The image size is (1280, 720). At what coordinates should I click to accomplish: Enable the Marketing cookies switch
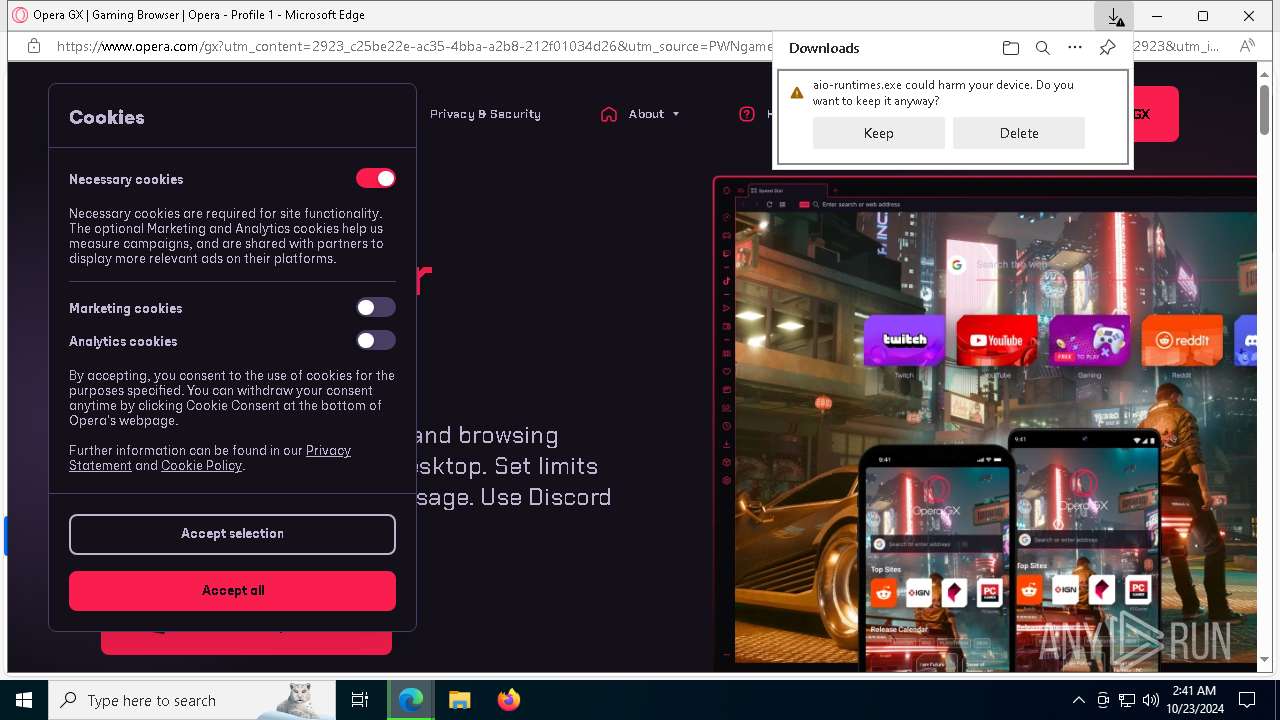376,308
